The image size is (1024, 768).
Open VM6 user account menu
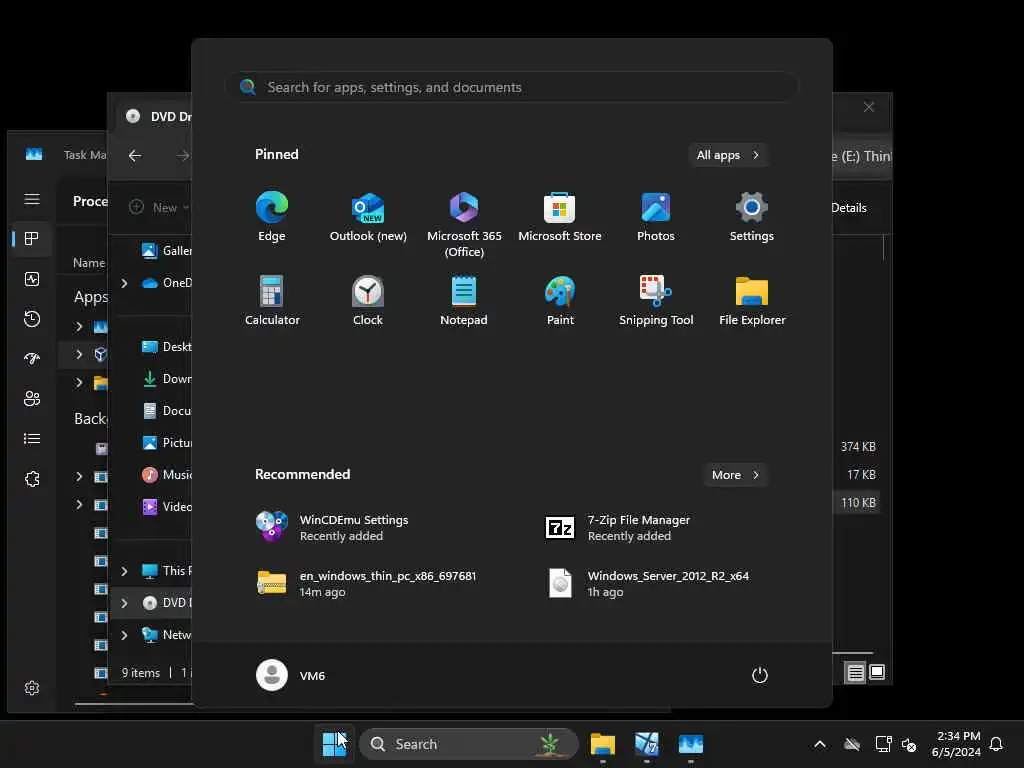pos(291,675)
